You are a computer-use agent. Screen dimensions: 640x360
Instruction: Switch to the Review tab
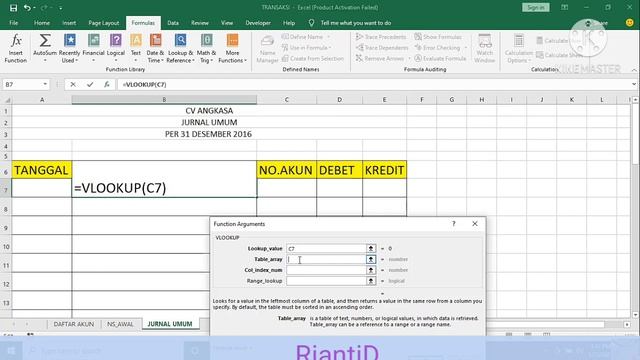200,23
